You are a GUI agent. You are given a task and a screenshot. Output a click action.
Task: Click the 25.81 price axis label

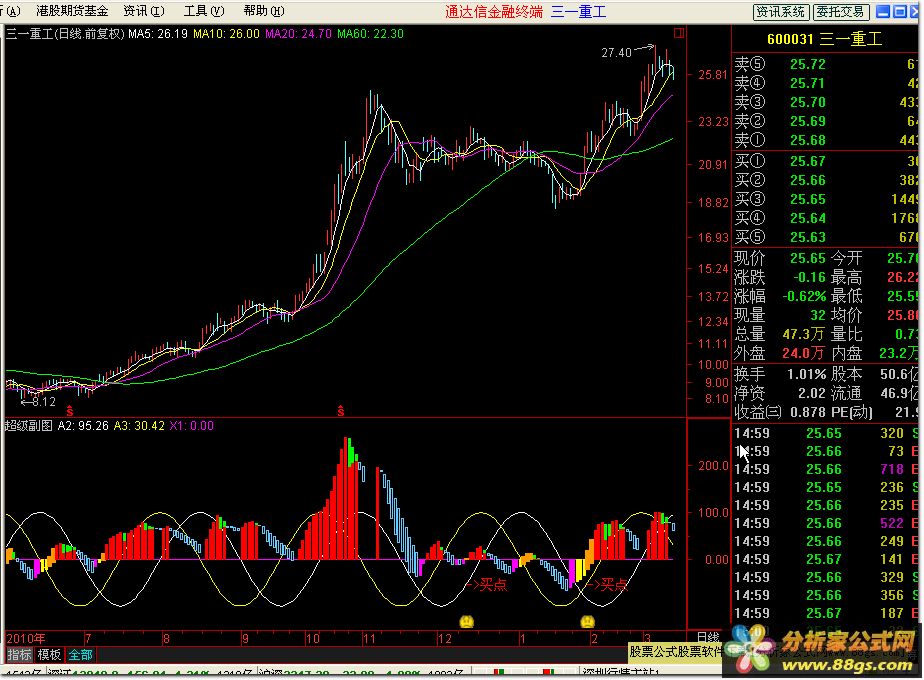(x=712, y=75)
